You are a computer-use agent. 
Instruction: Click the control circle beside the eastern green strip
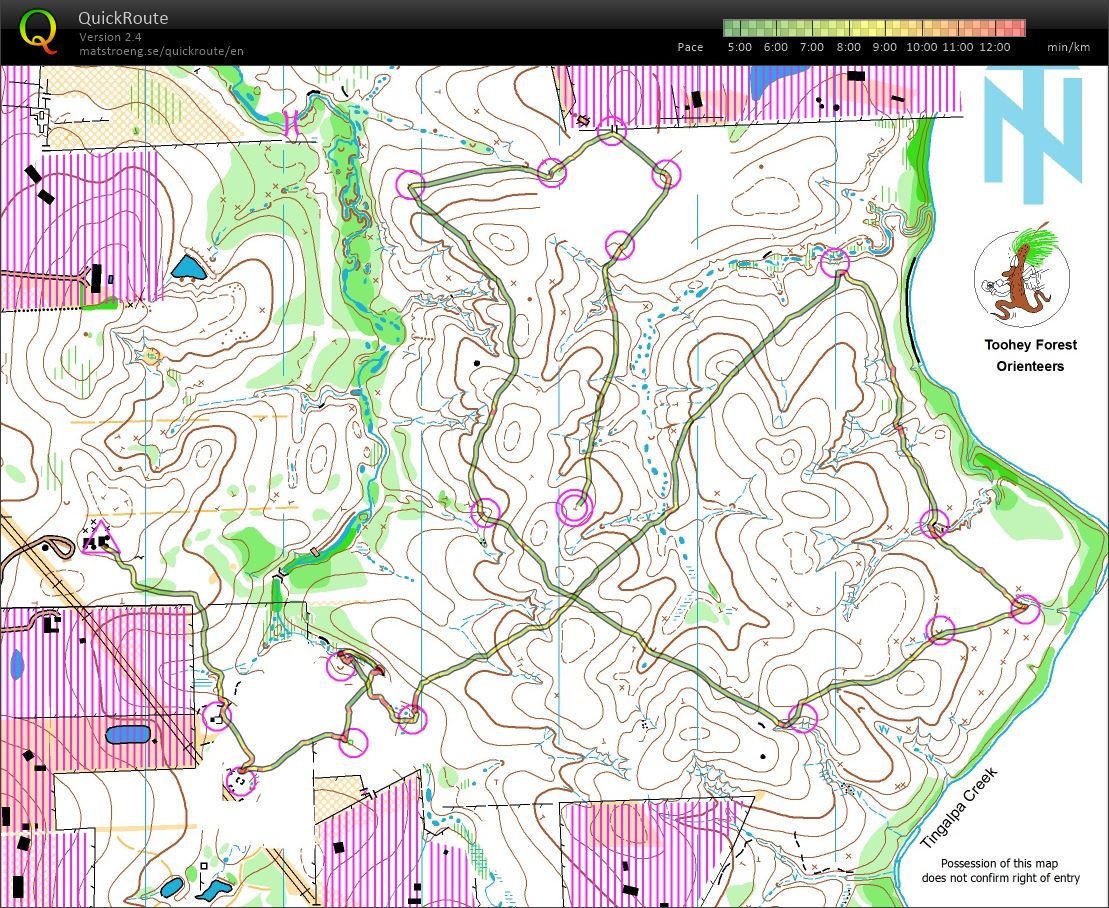(935, 521)
